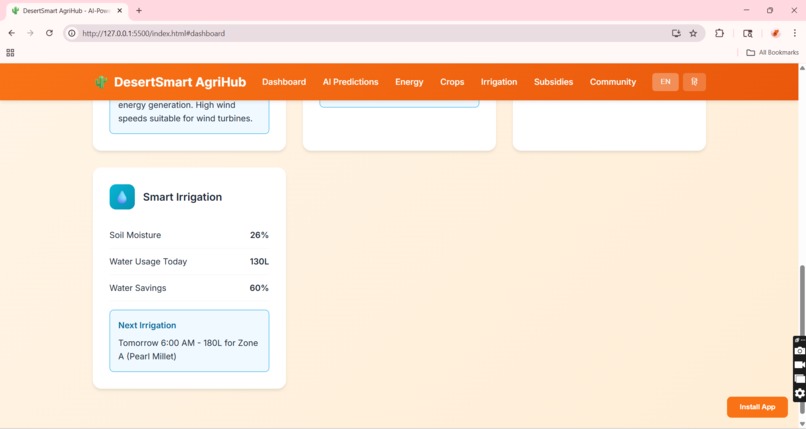Take a screenshot with the camera icon
Image resolution: width=806 pixels, height=429 pixels.
(x=799, y=350)
